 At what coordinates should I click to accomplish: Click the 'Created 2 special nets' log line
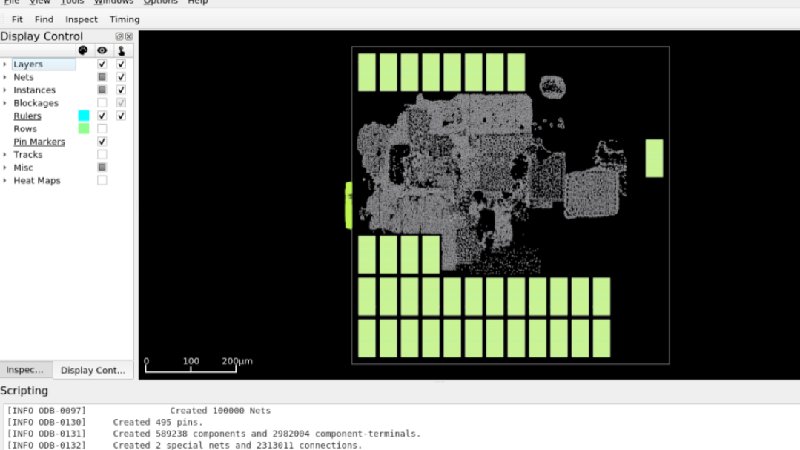(237, 445)
